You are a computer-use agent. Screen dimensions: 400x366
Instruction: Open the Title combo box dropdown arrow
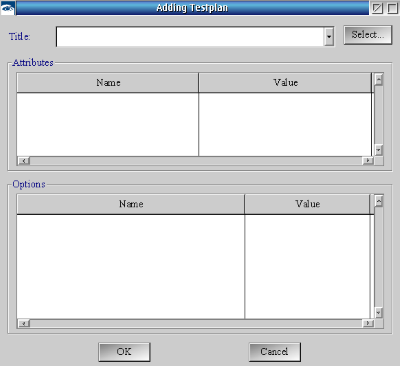(x=329, y=36)
